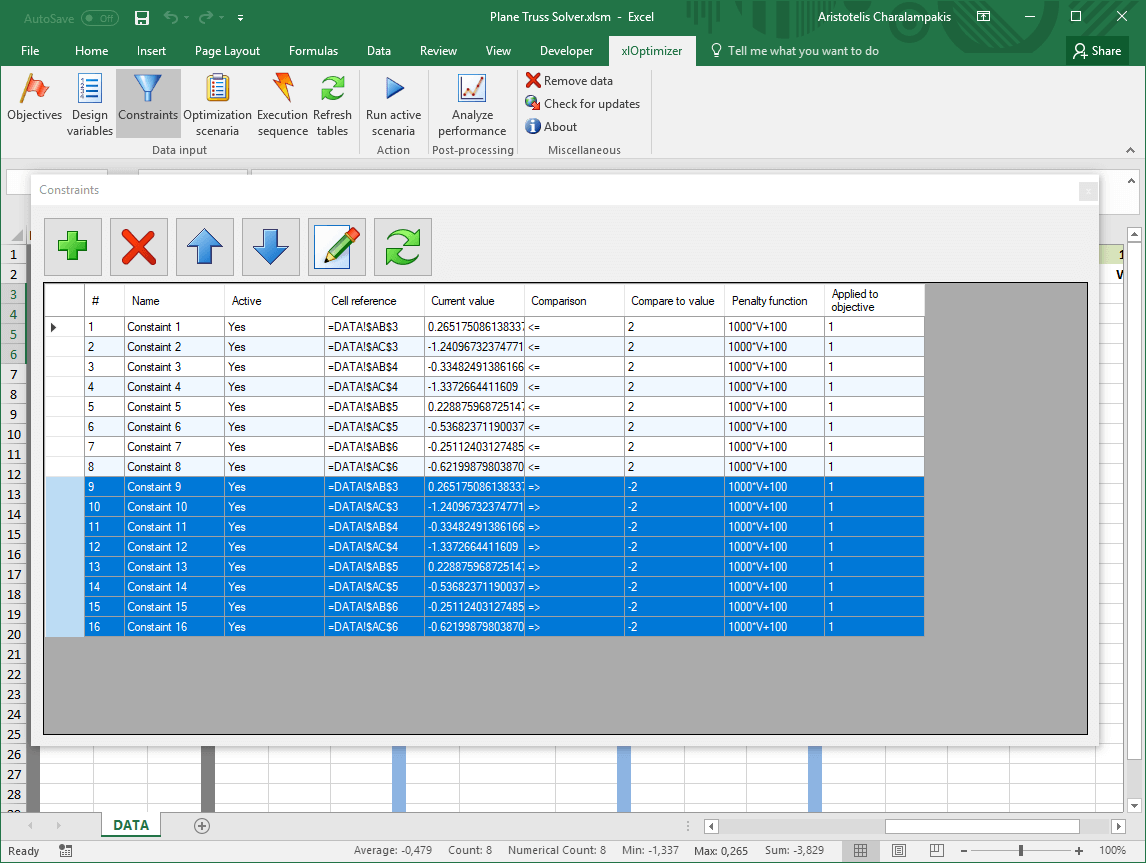Open the Quick Access Toolbar customize dropdown
This screenshot has height=863, width=1146.
pos(241,18)
